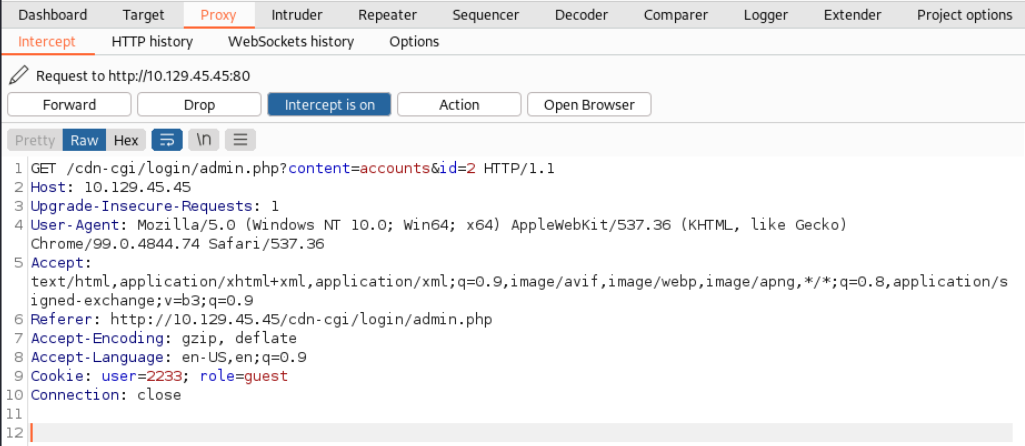The image size is (1025, 446).
Task: Open the HTTP history sub-tab
Action: coord(152,42)
